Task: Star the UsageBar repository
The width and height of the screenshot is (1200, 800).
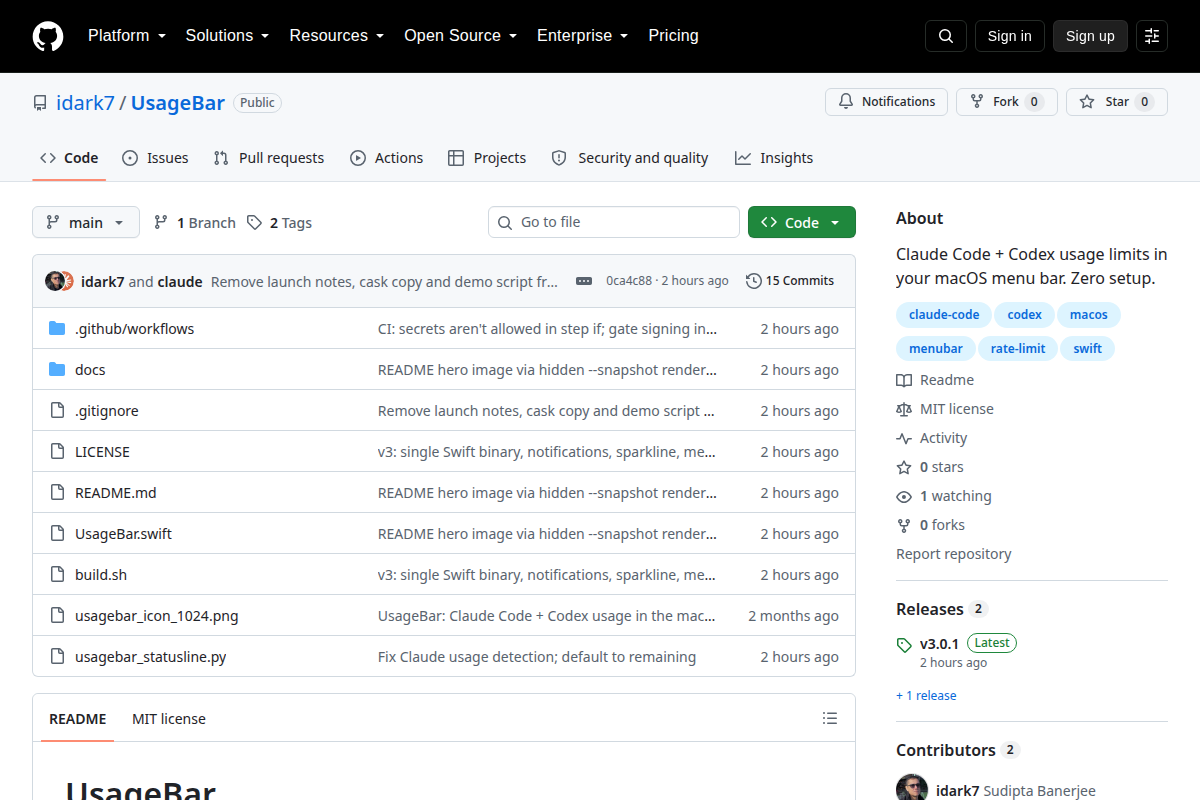Action: (x=1117, y=102)
